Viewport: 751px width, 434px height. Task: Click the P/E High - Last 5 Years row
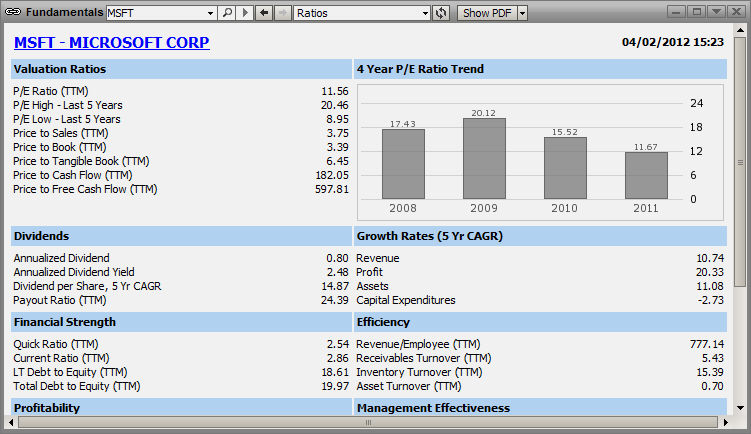pos(181,105)
